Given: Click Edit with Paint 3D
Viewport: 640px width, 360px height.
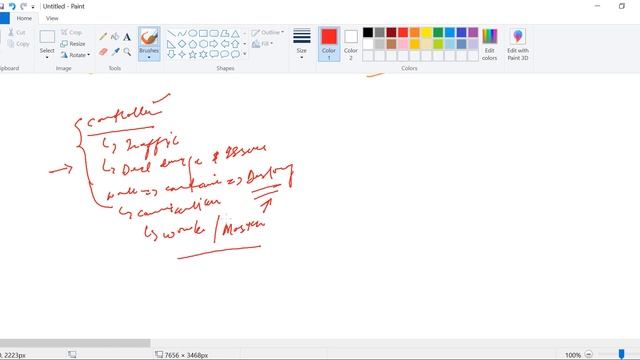Looking at the screenshot, I should point(518,44).
